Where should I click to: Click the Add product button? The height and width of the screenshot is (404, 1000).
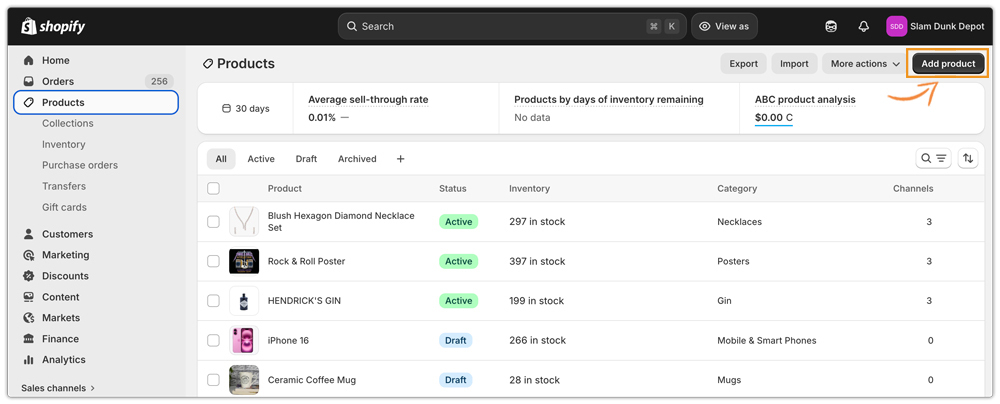click(x=948, y=64)
